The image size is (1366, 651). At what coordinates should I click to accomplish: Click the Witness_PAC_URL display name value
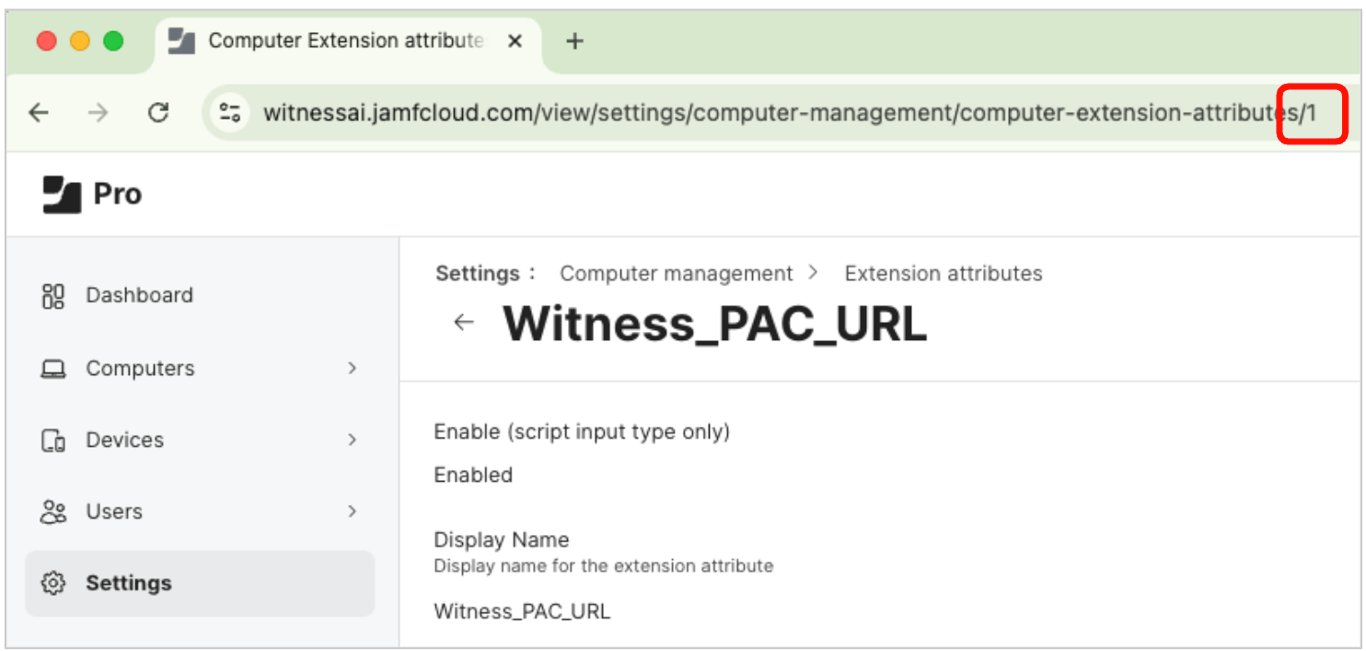point(522,611)
